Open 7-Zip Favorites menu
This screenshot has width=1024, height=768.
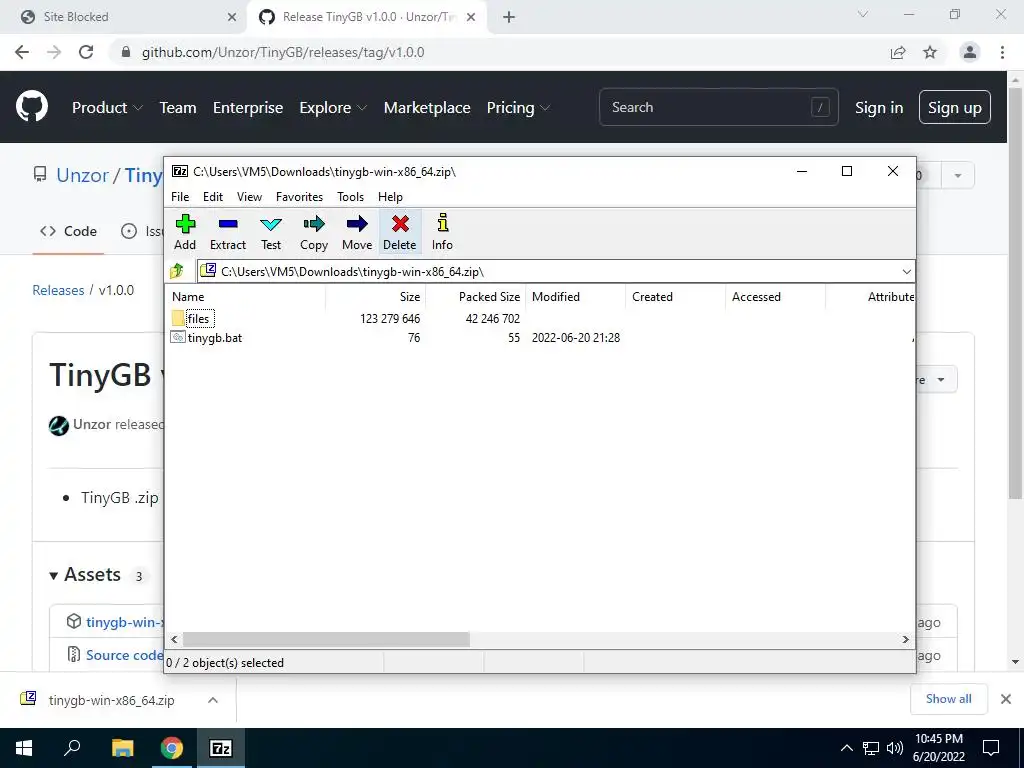(299, 197)
